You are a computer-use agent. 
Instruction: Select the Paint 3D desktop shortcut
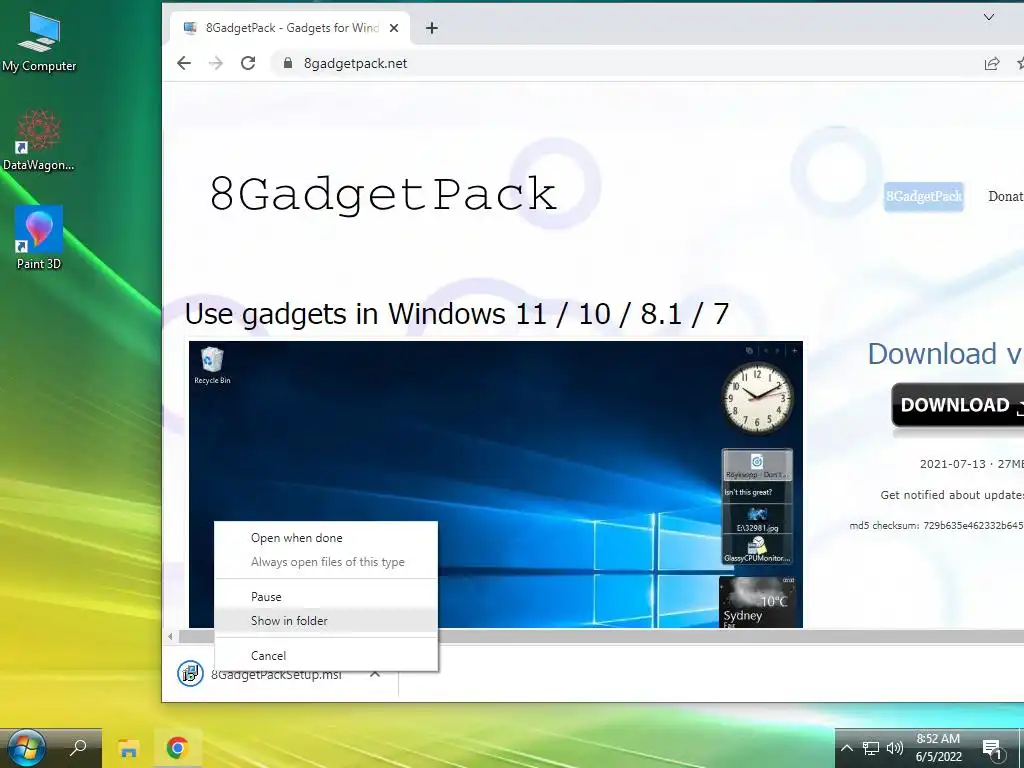(x=39, y=238)
